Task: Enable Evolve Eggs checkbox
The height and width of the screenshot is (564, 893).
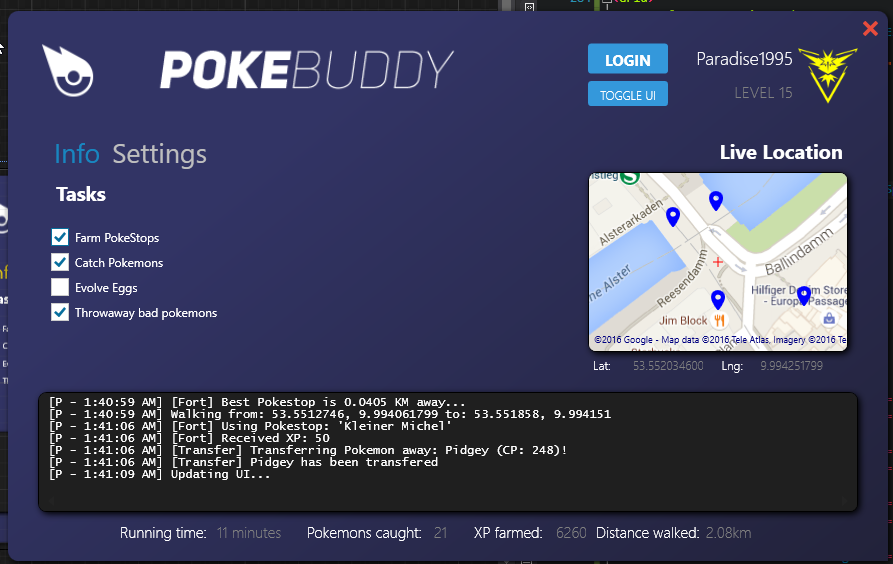Action: 60,287
